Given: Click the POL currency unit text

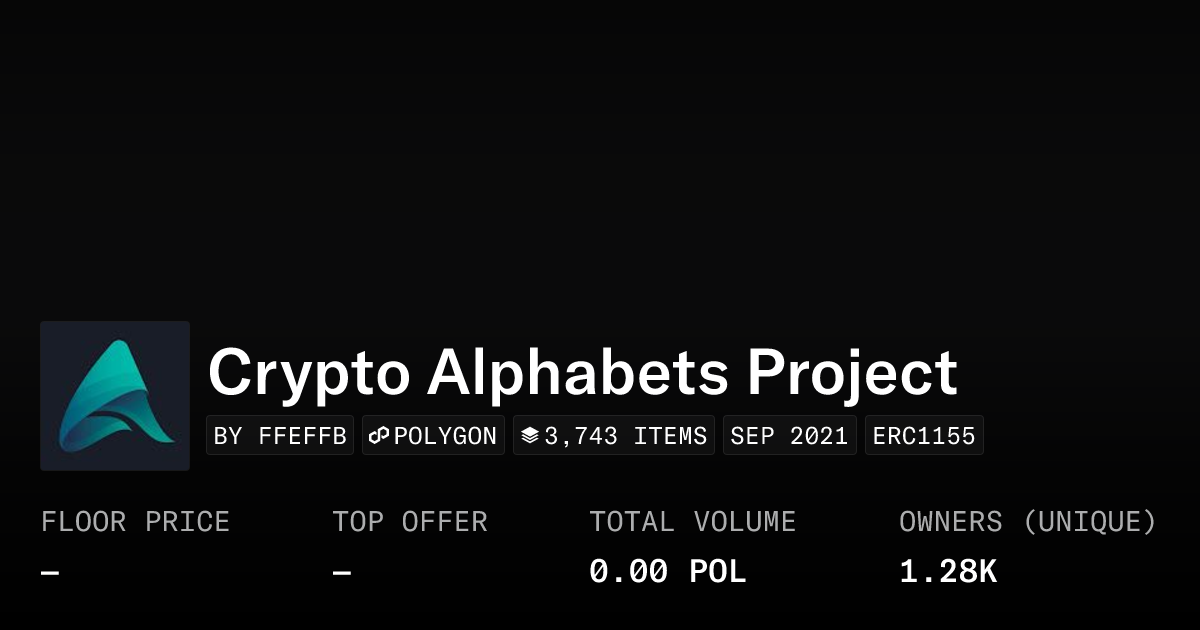Looking at the screenshot, I should pyautogui.click(x=717, y=572).
